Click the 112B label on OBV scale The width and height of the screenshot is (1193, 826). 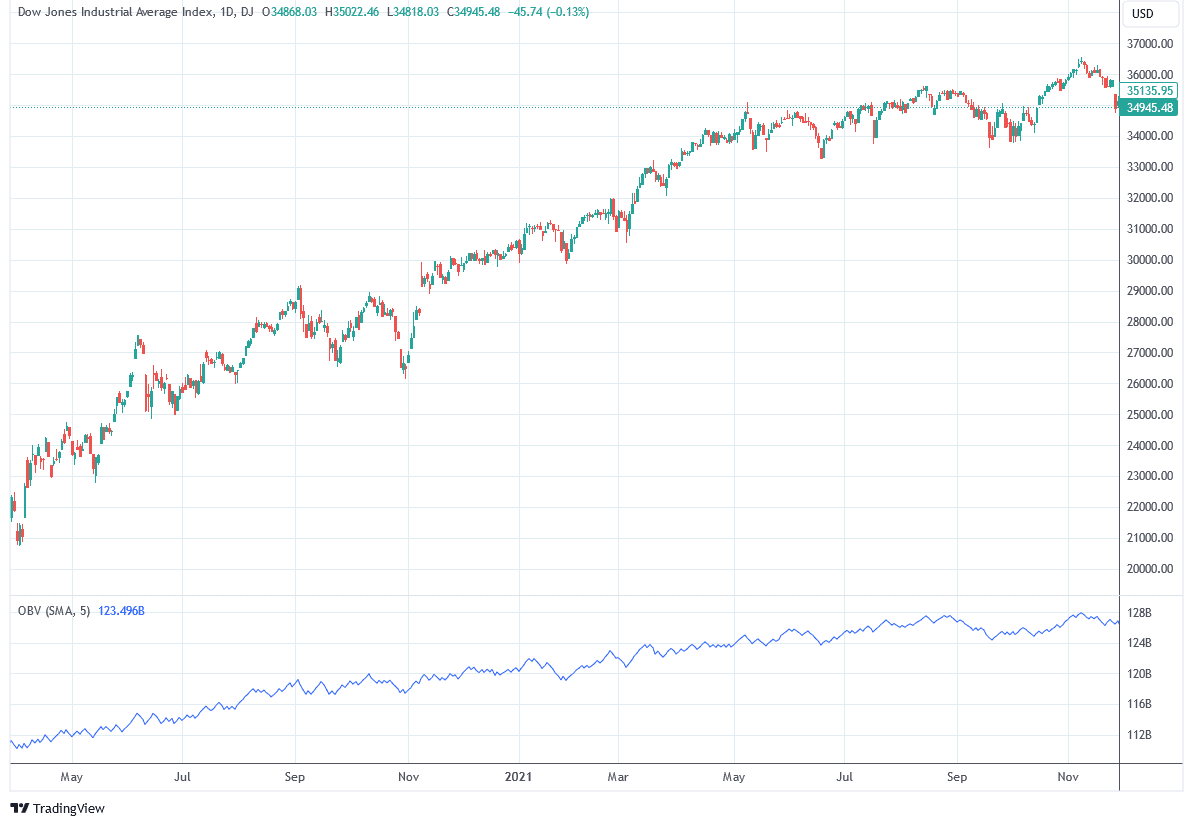(x=1139, y=735)
